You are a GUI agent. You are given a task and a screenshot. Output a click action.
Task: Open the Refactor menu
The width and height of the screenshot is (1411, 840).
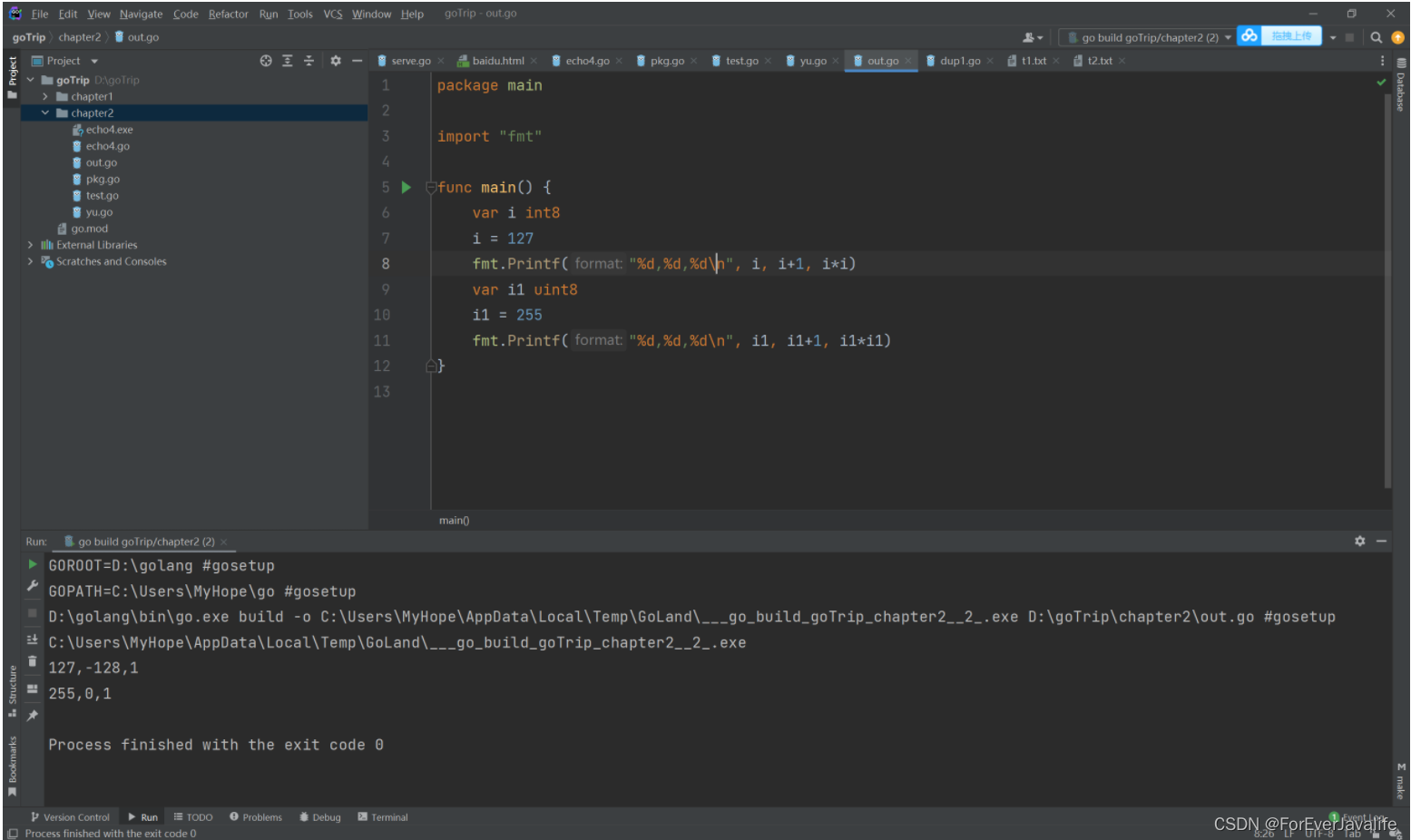pyautogui.click(x=228, y=14)
